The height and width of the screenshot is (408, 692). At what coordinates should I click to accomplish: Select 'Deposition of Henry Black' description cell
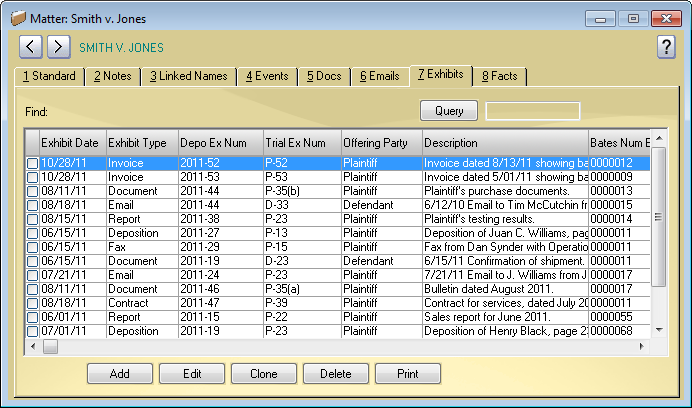tap(505, 331)
